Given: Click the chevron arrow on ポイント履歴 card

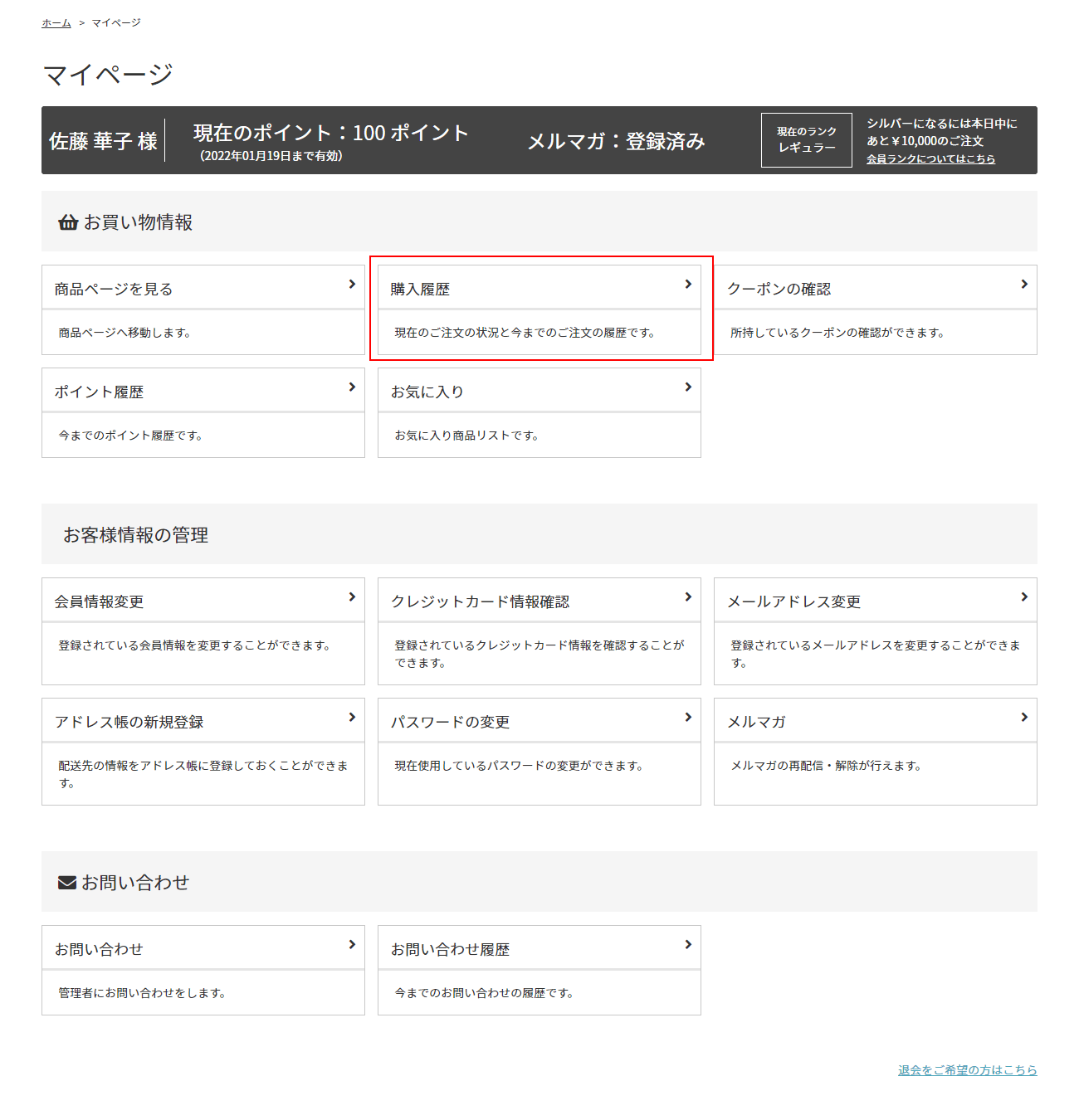Looking at the screenshot, I should point(352,387).
